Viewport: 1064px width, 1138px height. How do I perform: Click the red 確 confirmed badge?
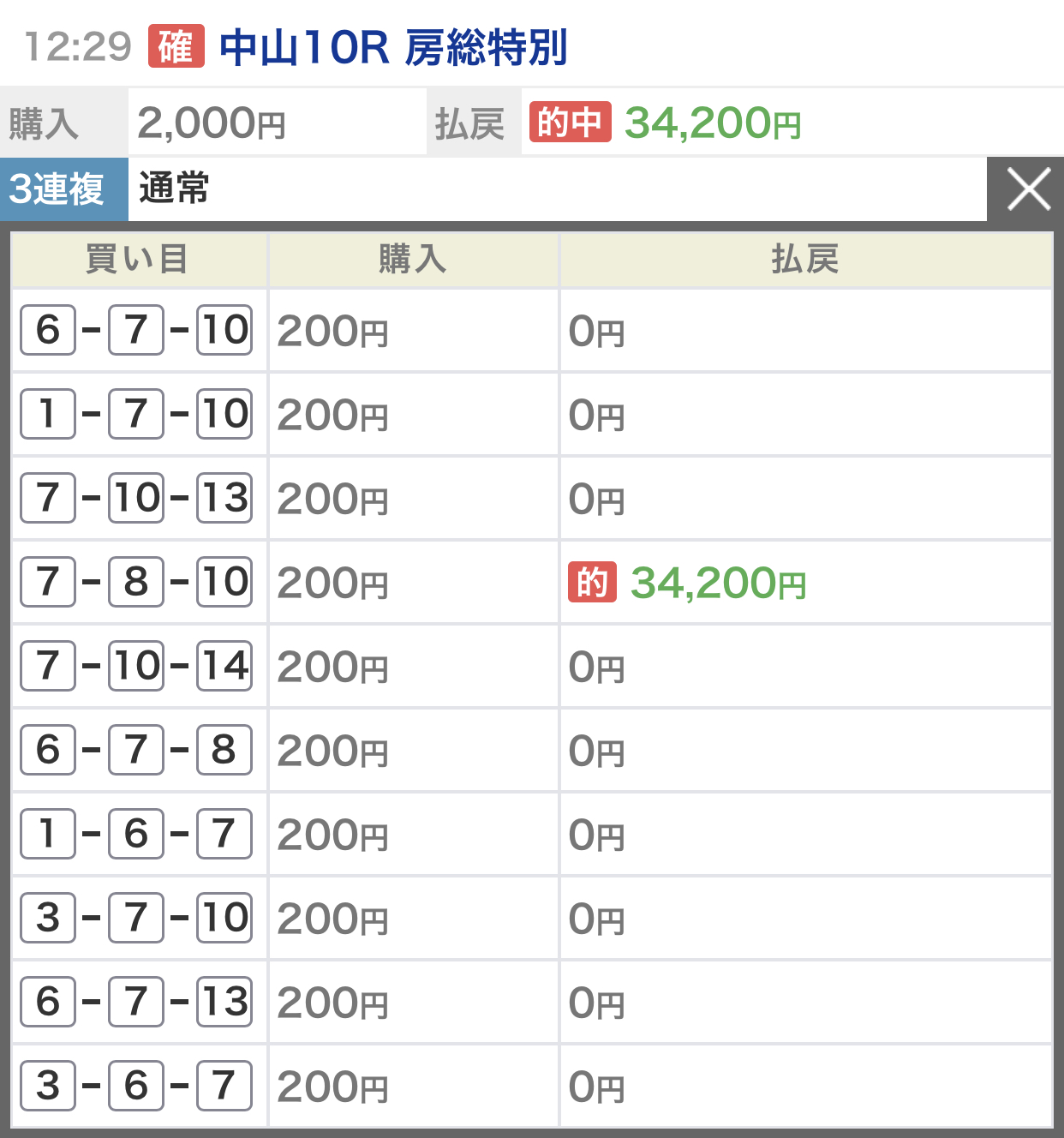tap(176, 46)
